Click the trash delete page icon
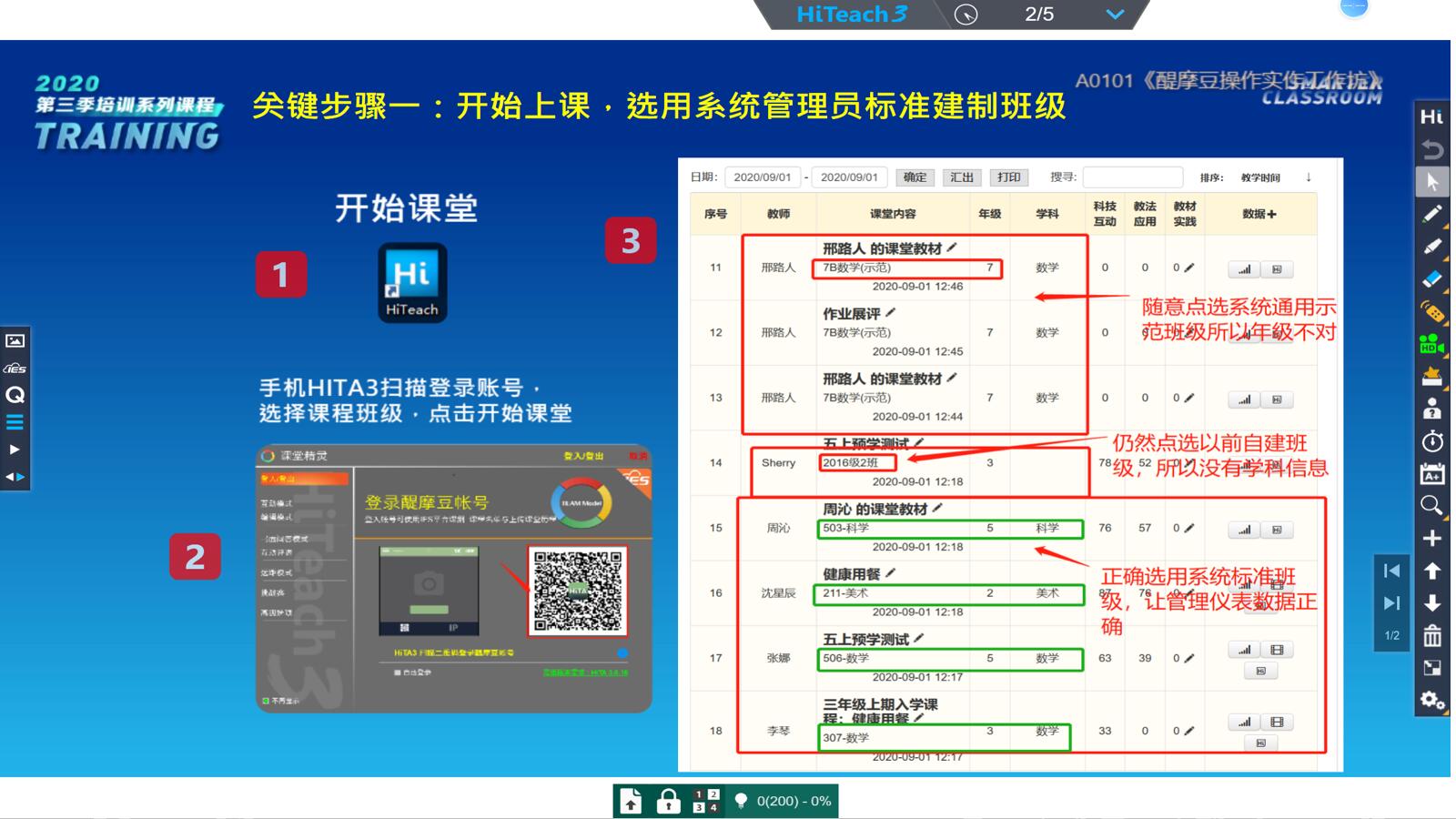 click(x=1432, y=635)
